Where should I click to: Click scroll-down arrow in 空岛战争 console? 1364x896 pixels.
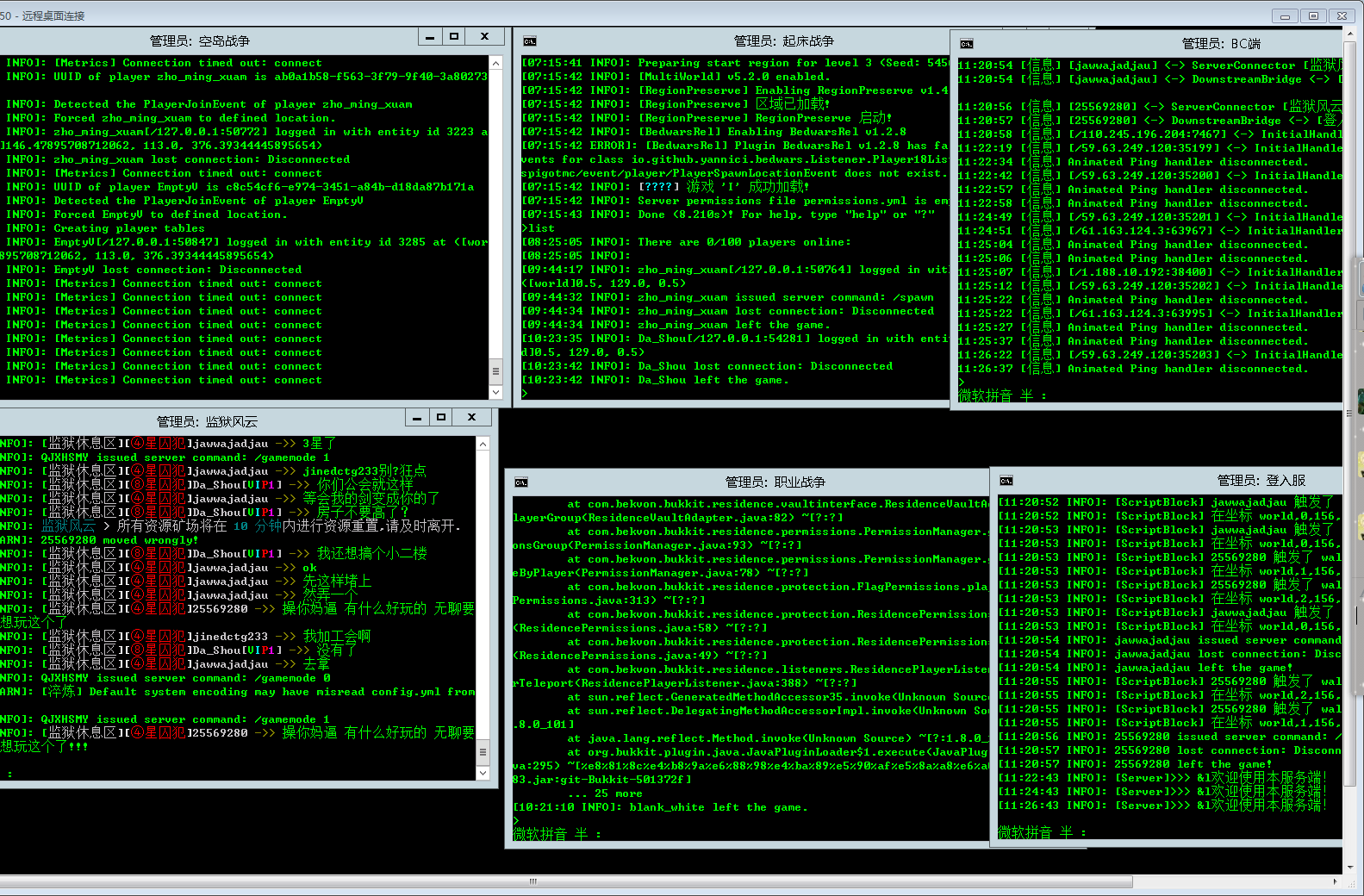pyautogui.click(x=495, y=393)
